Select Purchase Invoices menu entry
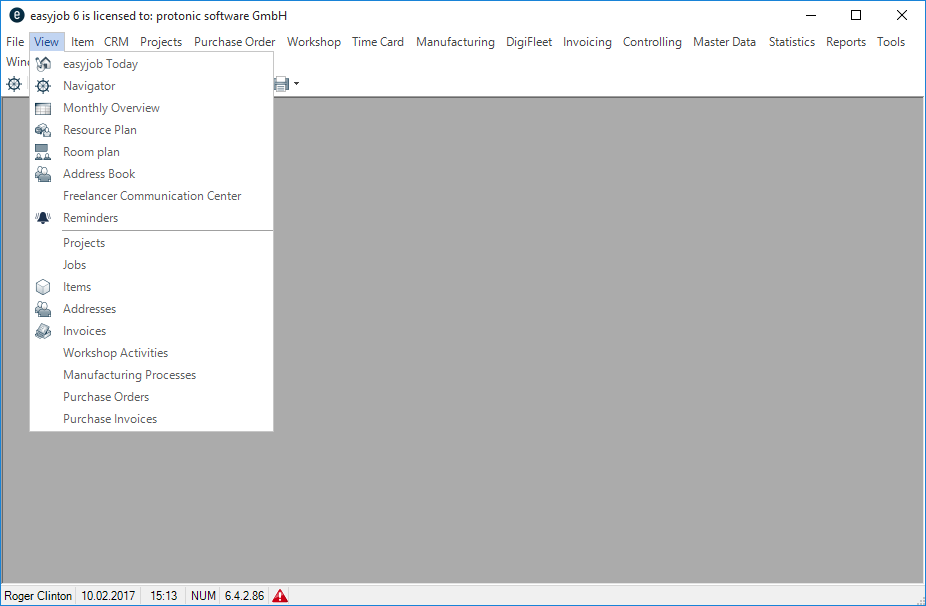The height and width of the screenshot is (606, 926). 110,419
